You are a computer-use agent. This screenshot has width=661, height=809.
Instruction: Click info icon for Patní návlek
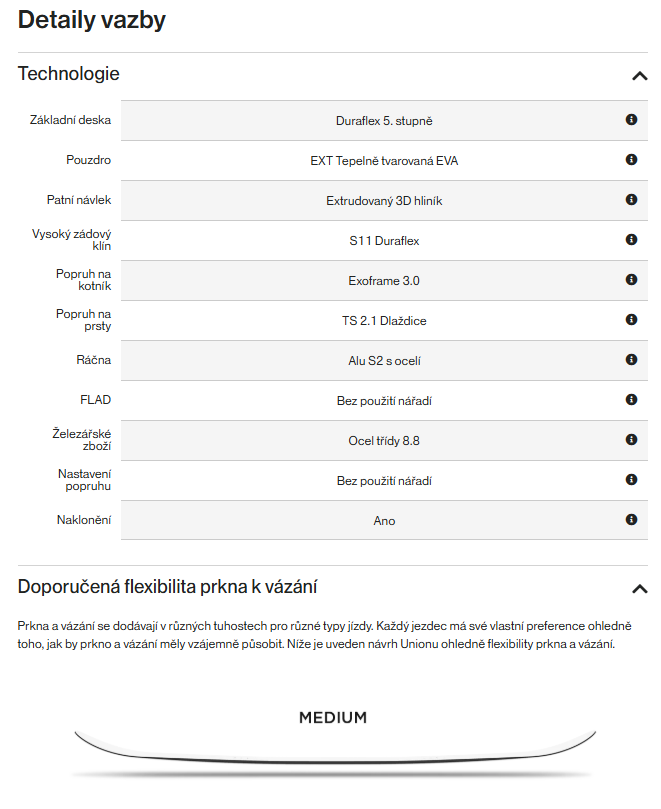coord(631,200)
